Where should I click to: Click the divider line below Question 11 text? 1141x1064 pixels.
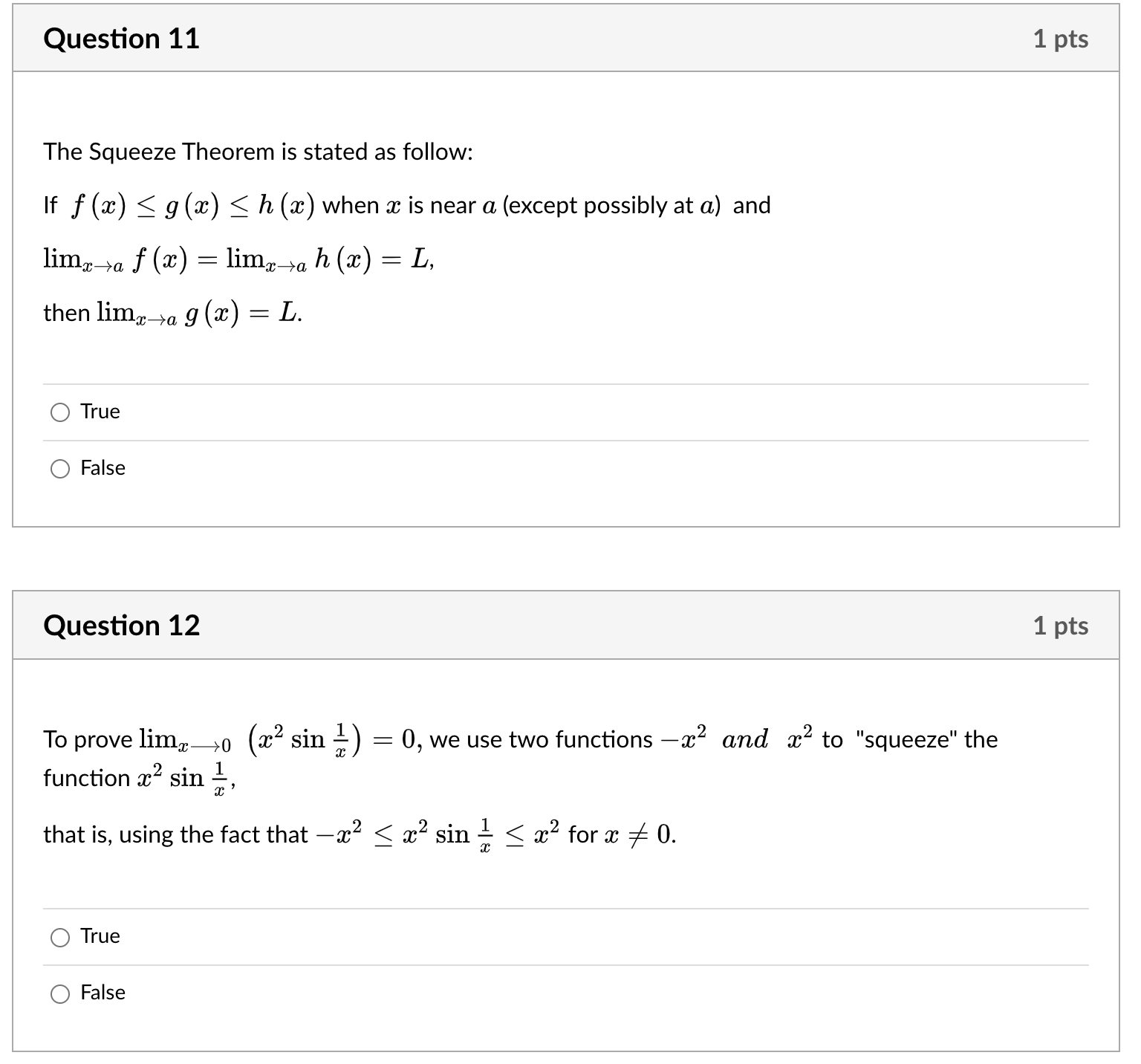click(x=565, y=383)
